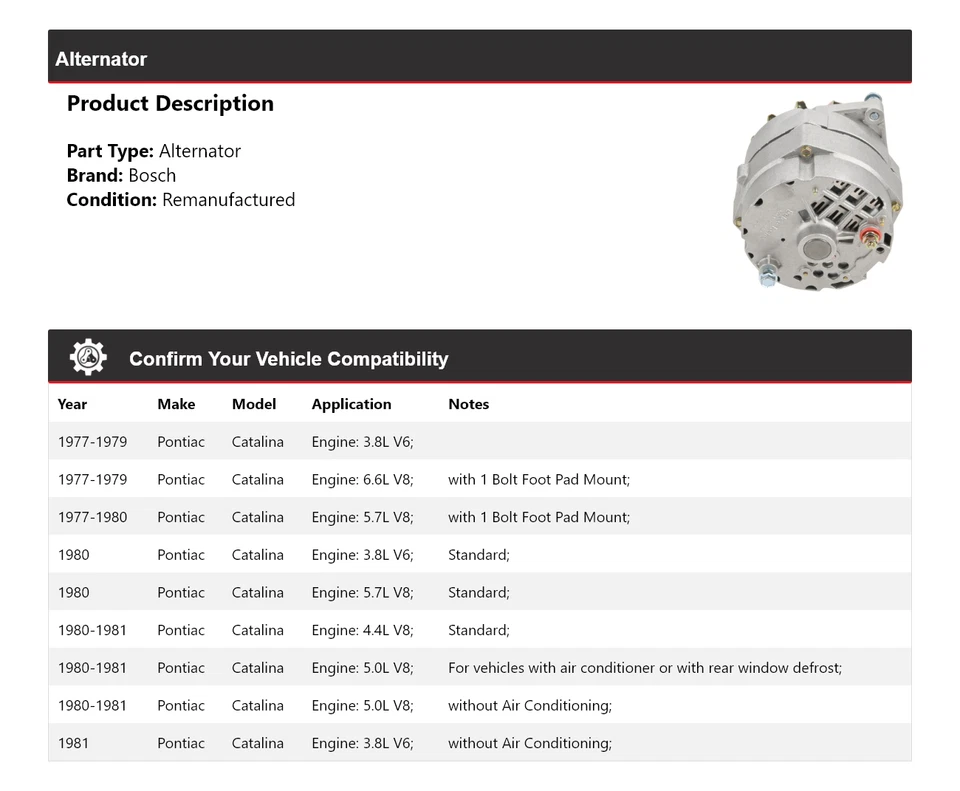
Task: Select the 1977-1979 Catalina 3.8L V6 row
Action: (479, 441)
